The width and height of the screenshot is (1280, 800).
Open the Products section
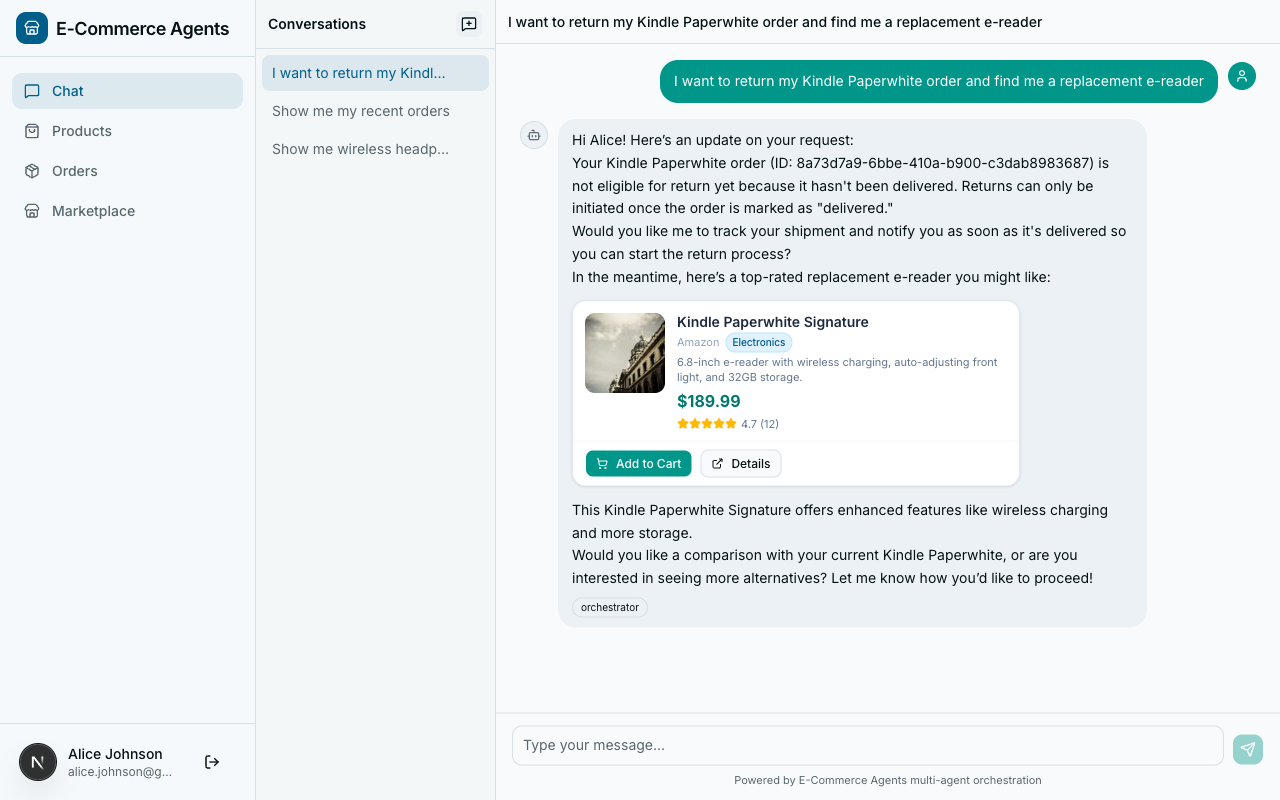coord(81,131)
